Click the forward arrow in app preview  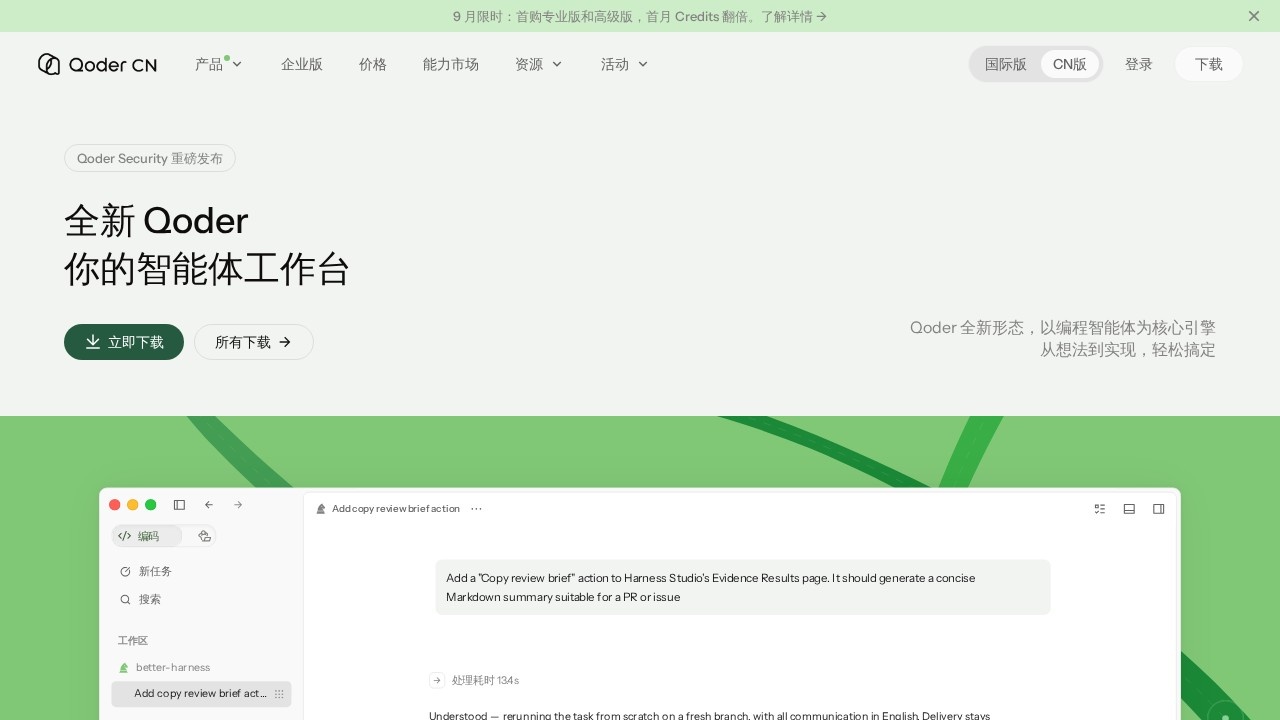(238, 505)
